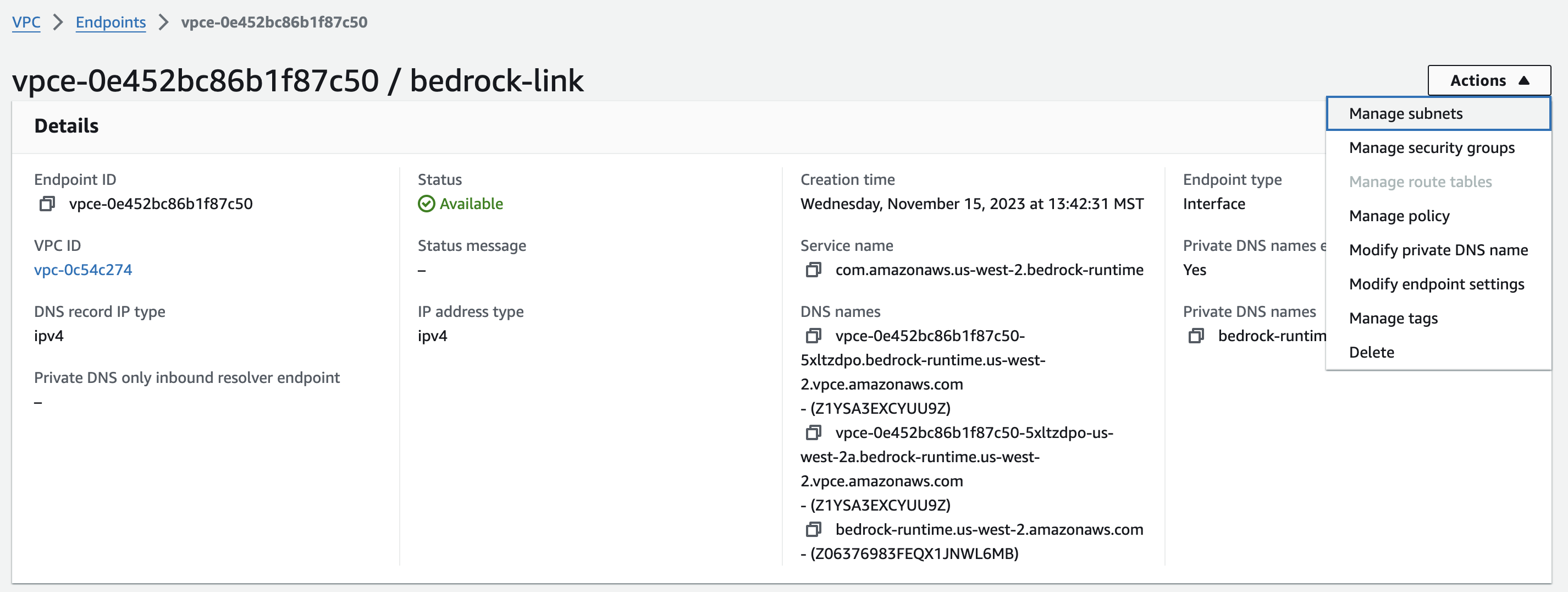Image resolution: width=1568 pixels, height=592 pixels.
Task: Copy the us-west-2a zonal DNS name
Action: 813,432
